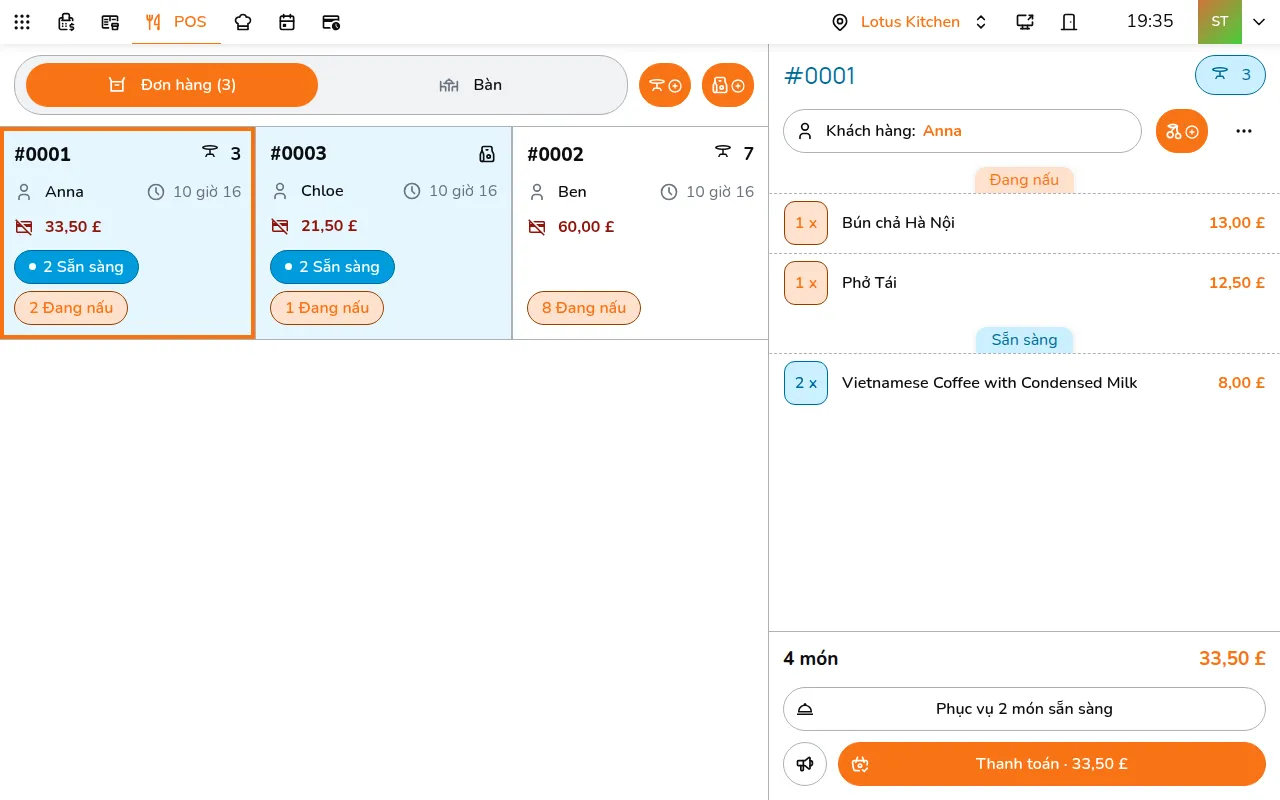Create a new takeaway bag order
Image resolution: width=1280 pixels, height=800 pixels.
pos(728,85)
